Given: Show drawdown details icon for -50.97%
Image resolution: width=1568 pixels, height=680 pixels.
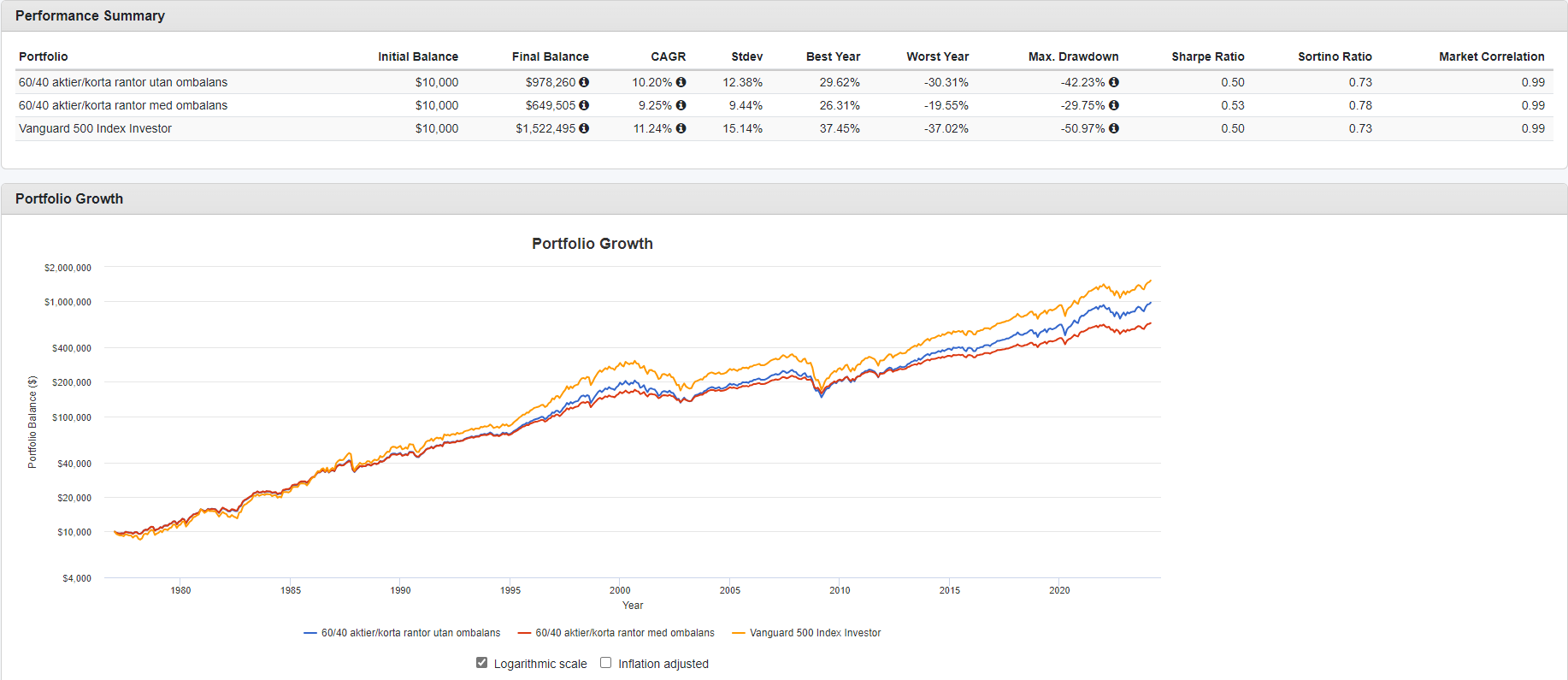Looking at the screenshot, I should click(x=1114, y=128).
